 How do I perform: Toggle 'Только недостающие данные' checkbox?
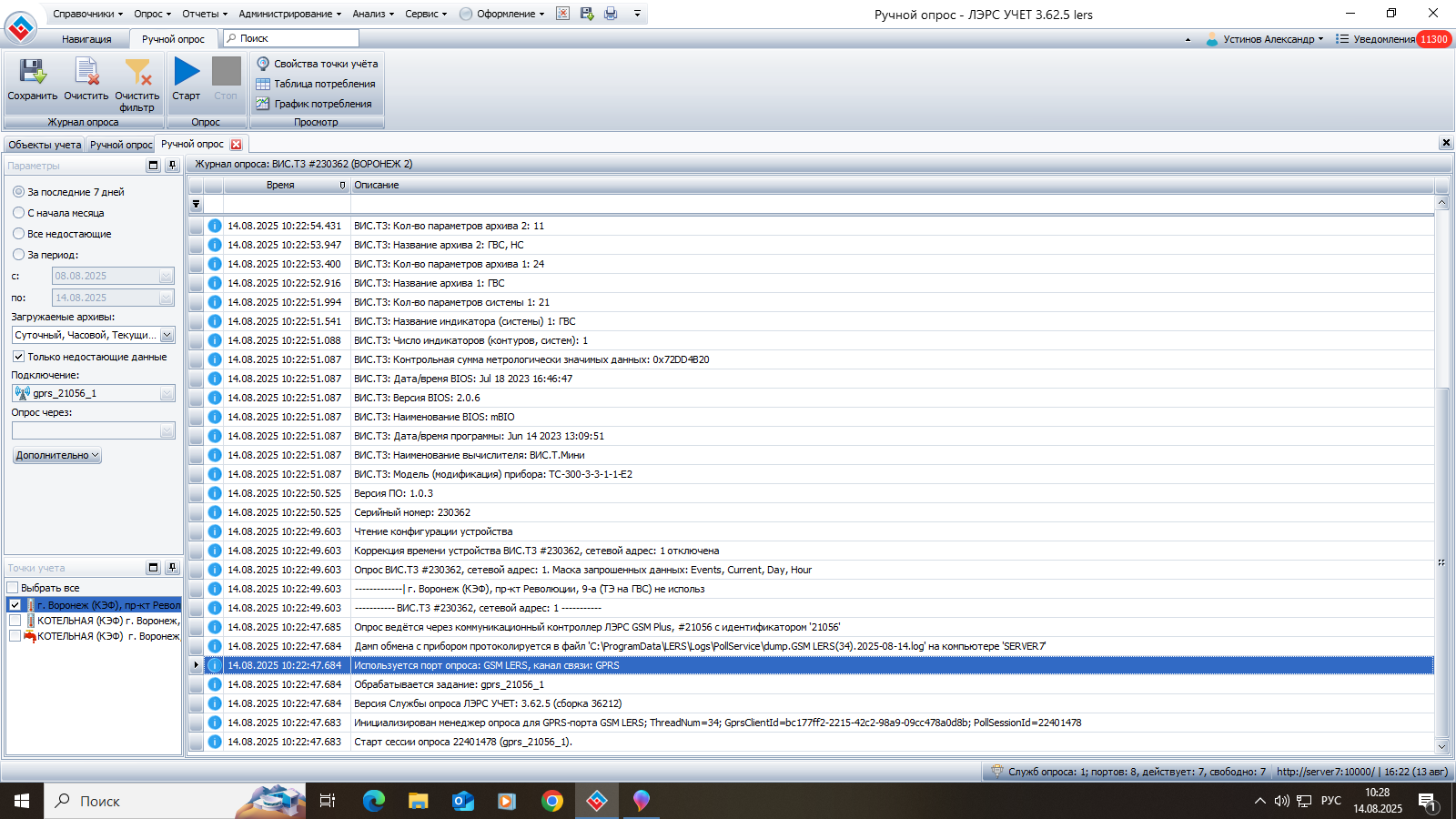pyautogui.click(x=18, y=357)
